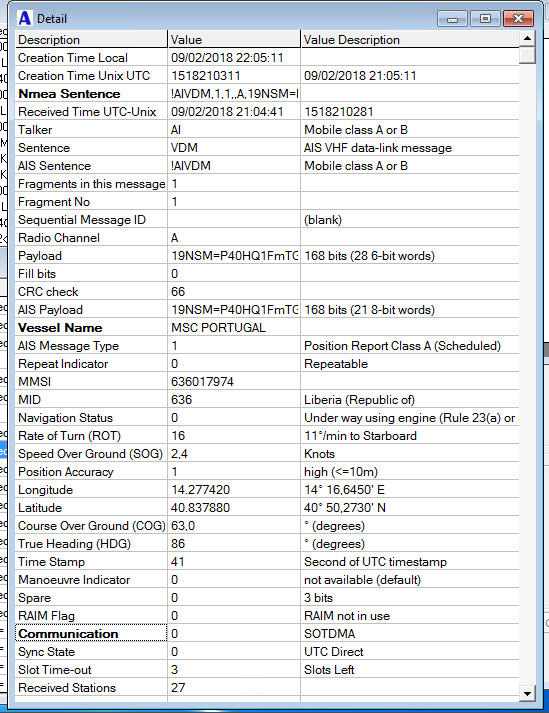Click Under way using engine description
This screenshot has width=549, height=713.
click(x=409, y=417)
